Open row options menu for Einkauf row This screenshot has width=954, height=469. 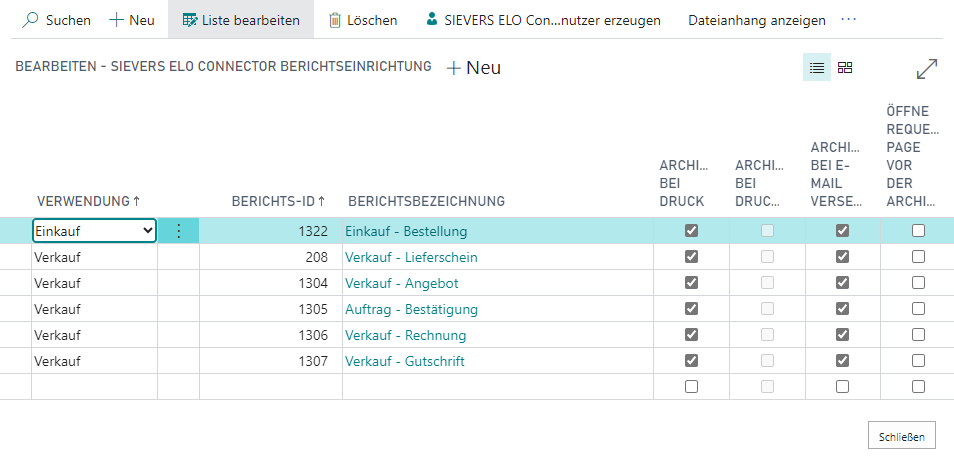[x=179, y=231]
